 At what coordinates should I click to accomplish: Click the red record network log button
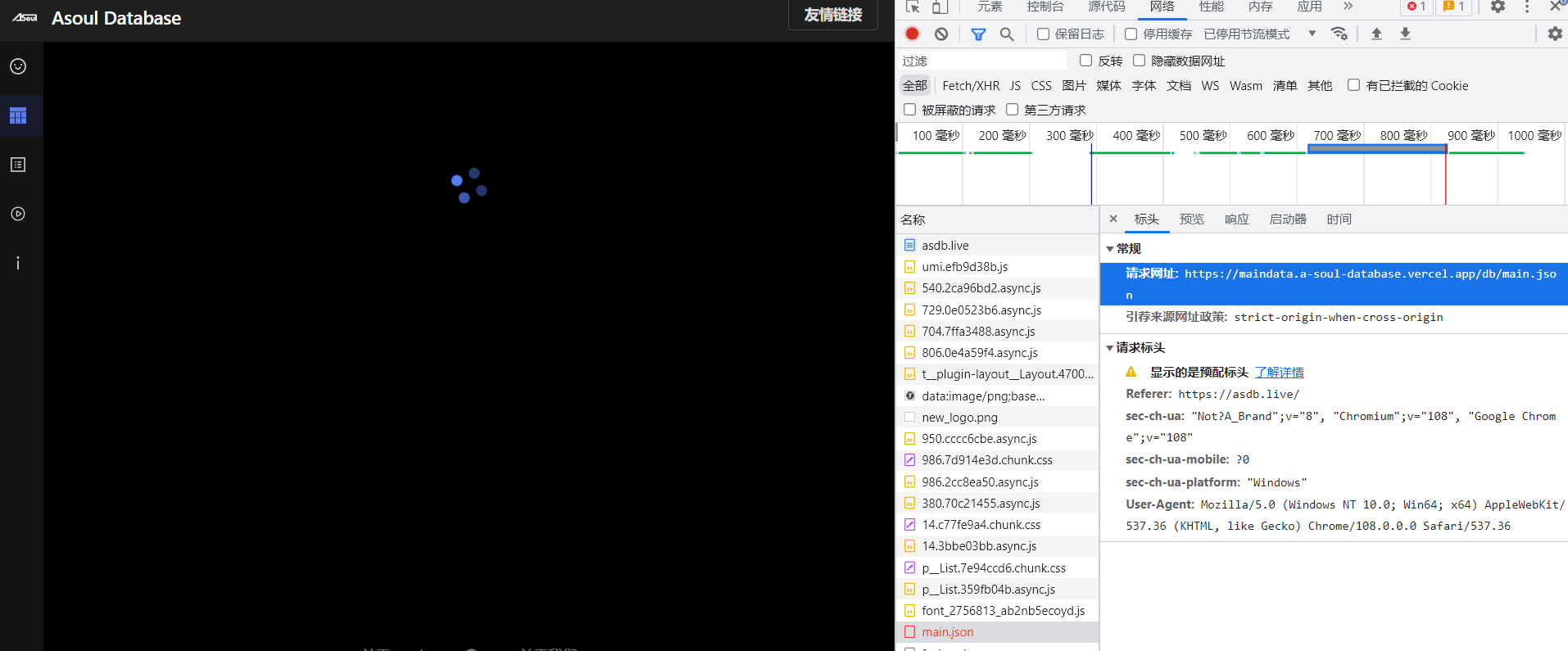(x=912, y=34)
